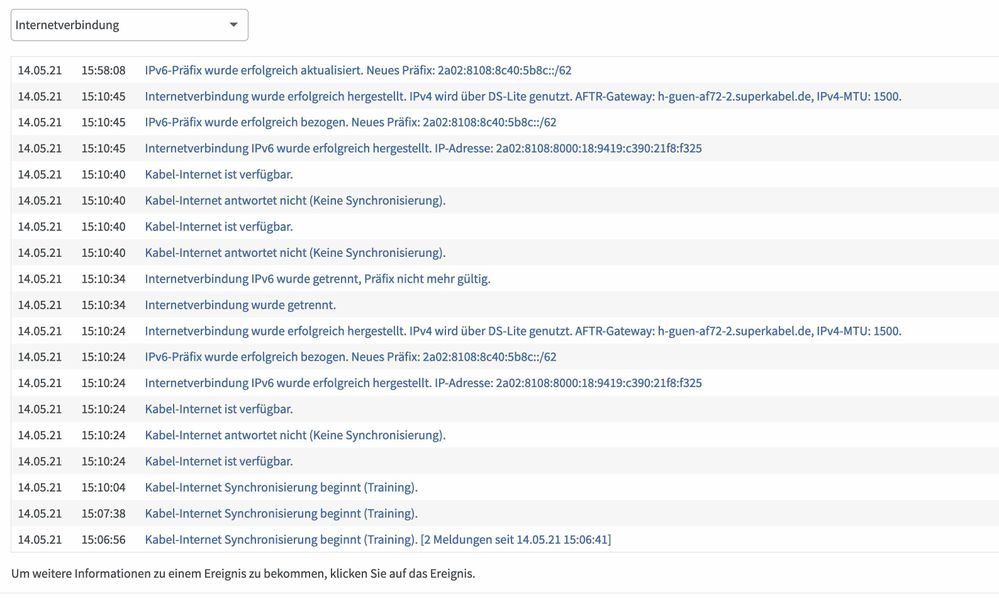
Task: Open the earlier 15:10:40 'Kabel-Internet ist verfügbar' entry
Action: (x=219, y=227)
